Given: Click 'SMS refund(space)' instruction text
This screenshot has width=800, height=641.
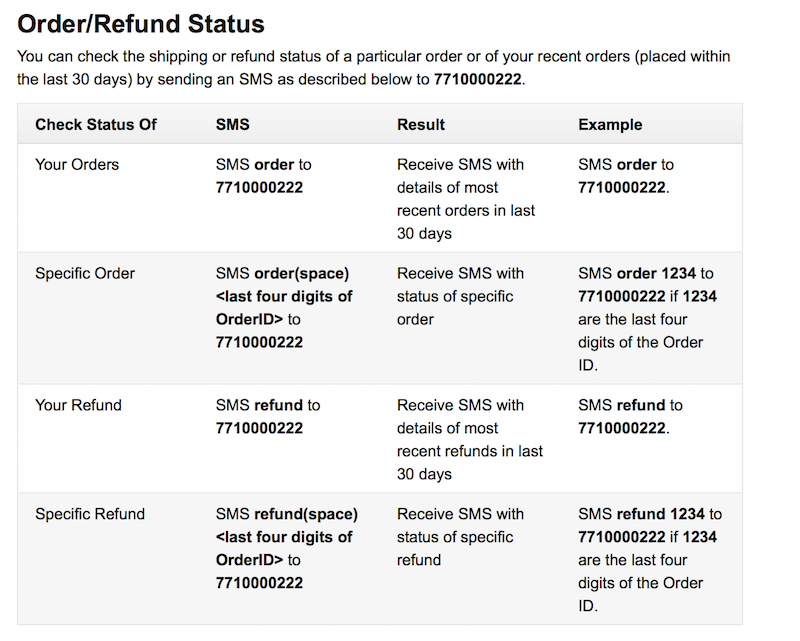Looking at the screenshot, I should pyautogui.click(x=287, y=513).
